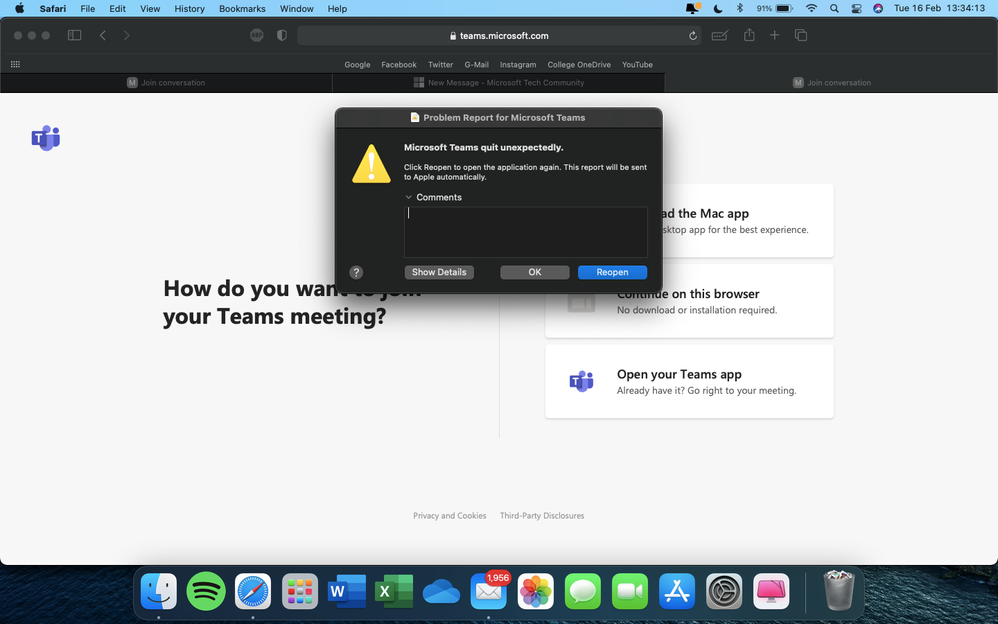Image resolution: width=998 pixels, height=624 pixels.
Task: Choose Open your Teams app
Action: pos(689,381)
